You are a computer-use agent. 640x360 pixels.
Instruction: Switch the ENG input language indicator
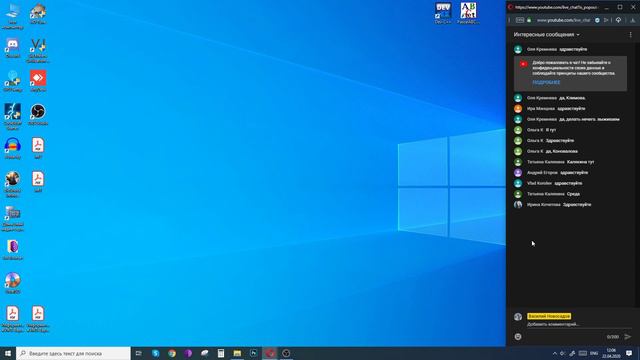click(594, 353)
